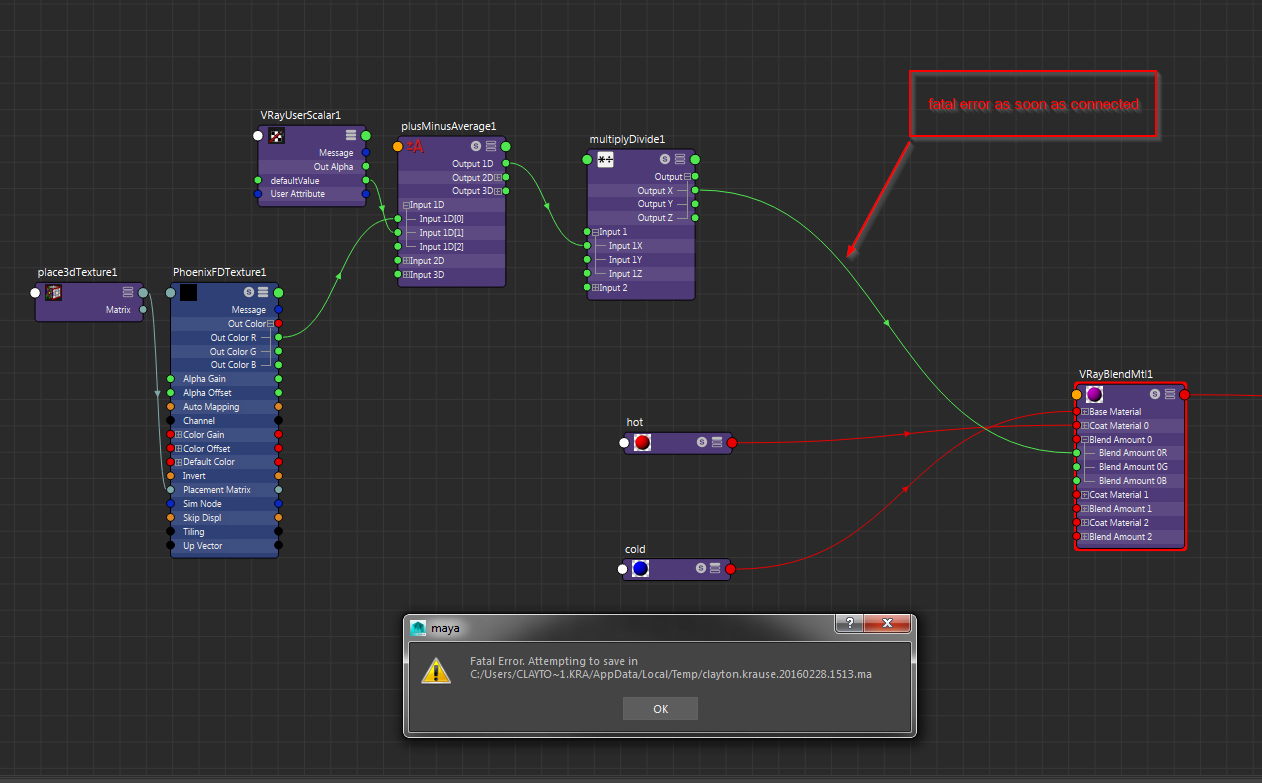The width and height of the screenshot is (1262, 783).
Task: Click the purple sphere swatch on VRayBlendMtl1
Action: pos(1094,394)
